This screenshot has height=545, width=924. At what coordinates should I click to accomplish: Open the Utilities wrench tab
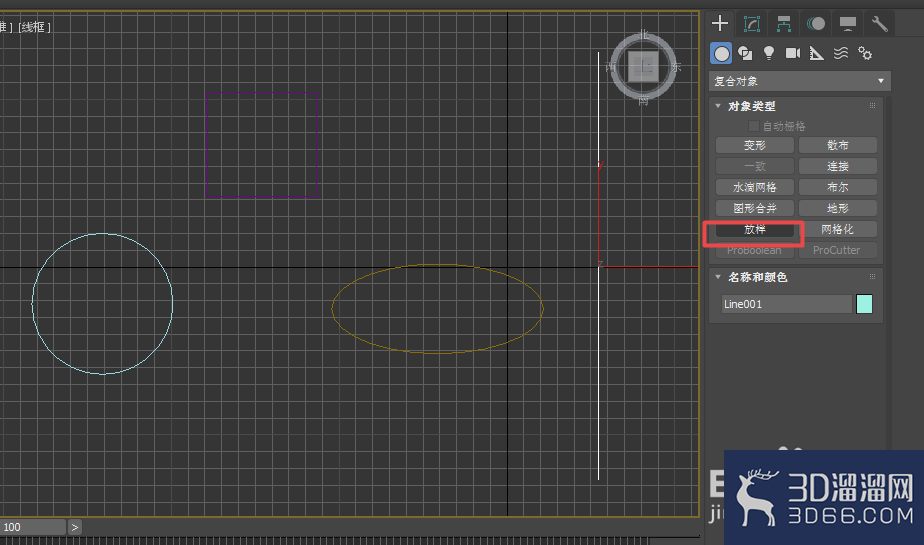click(x=879, y=24)
